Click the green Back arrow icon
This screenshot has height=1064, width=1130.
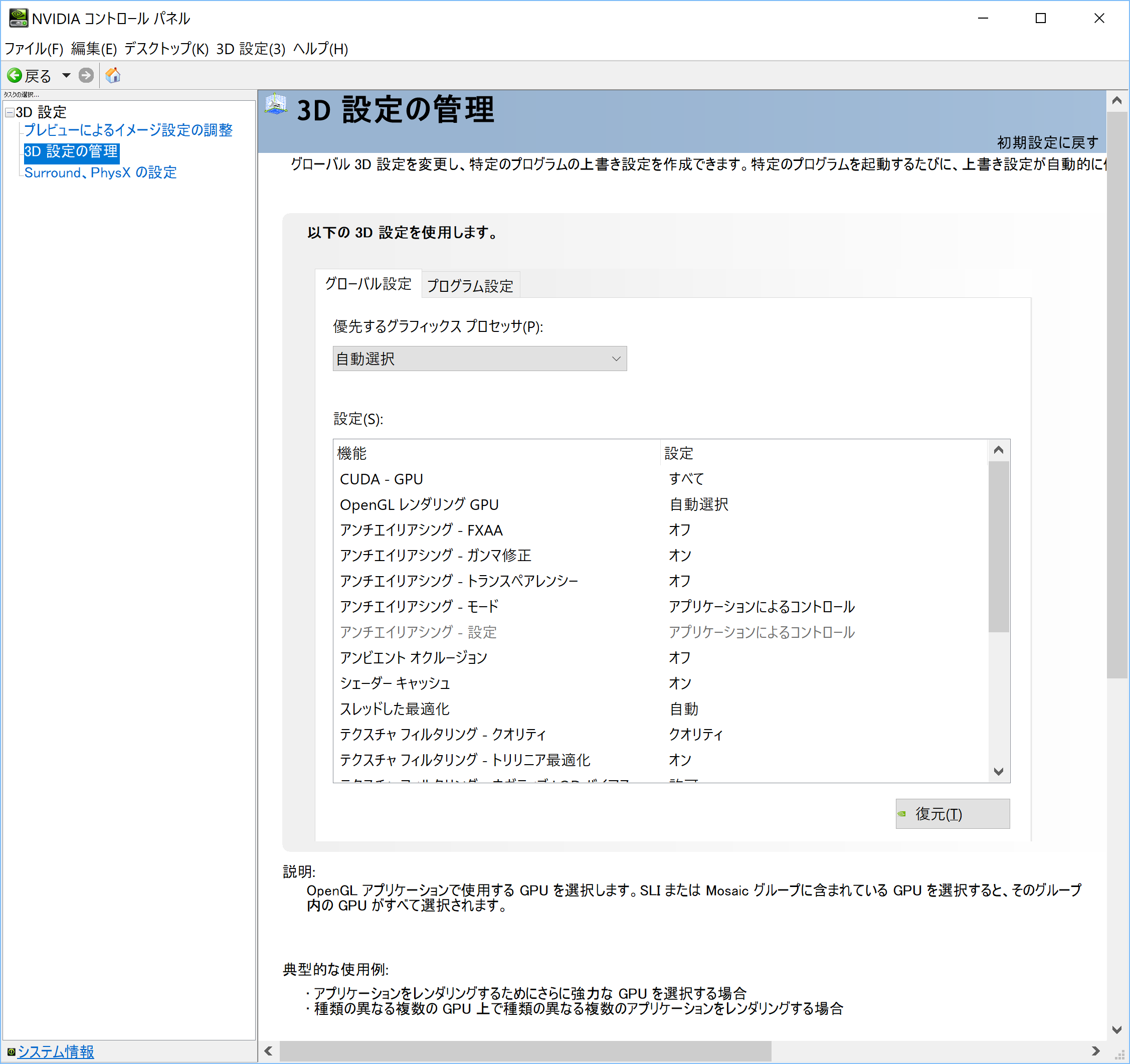14,75
